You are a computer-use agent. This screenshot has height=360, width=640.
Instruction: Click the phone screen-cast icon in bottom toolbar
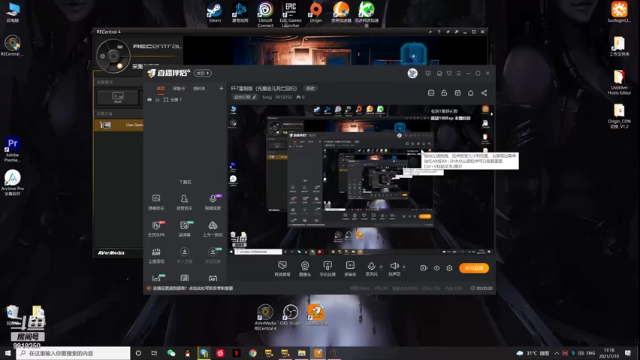click(x=327, y=266)
